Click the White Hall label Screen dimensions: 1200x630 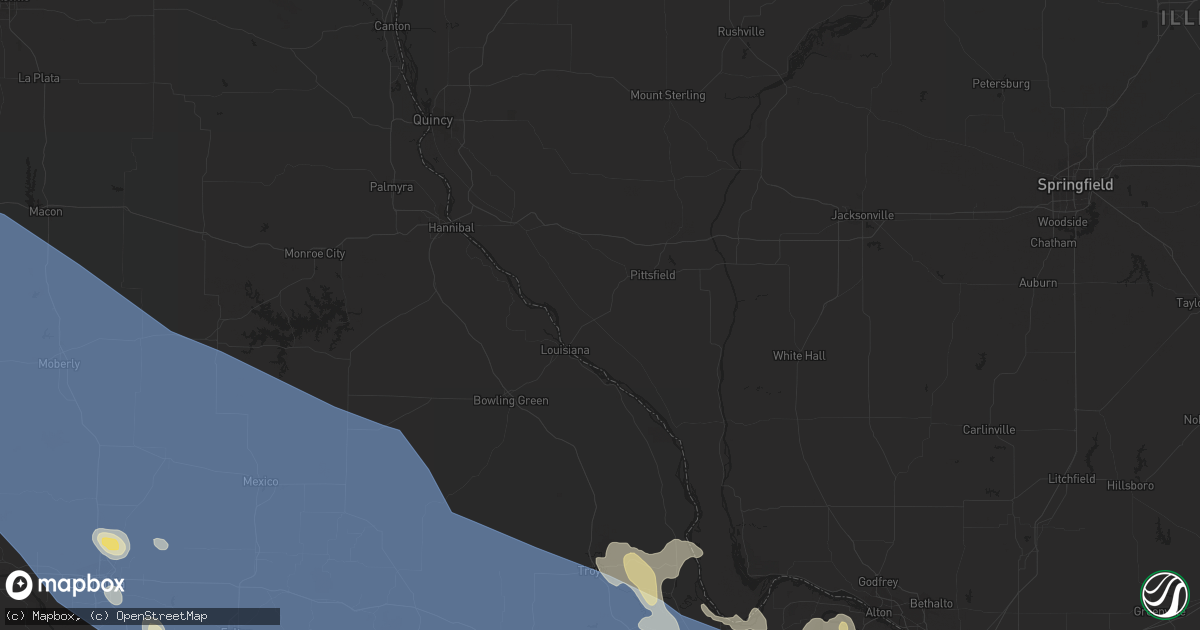pos(799,356)
